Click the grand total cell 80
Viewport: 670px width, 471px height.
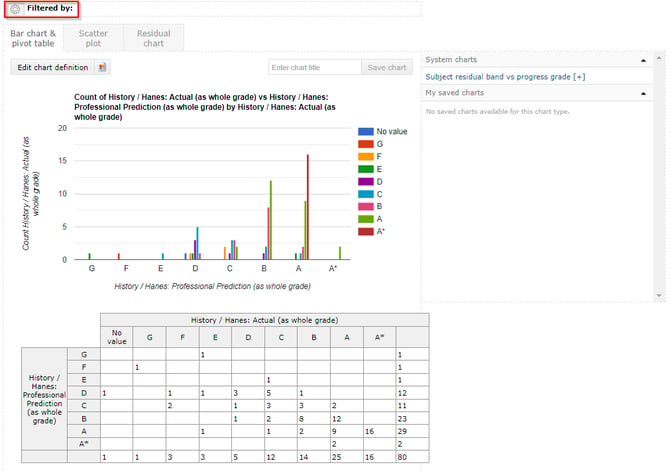[412, 457]
